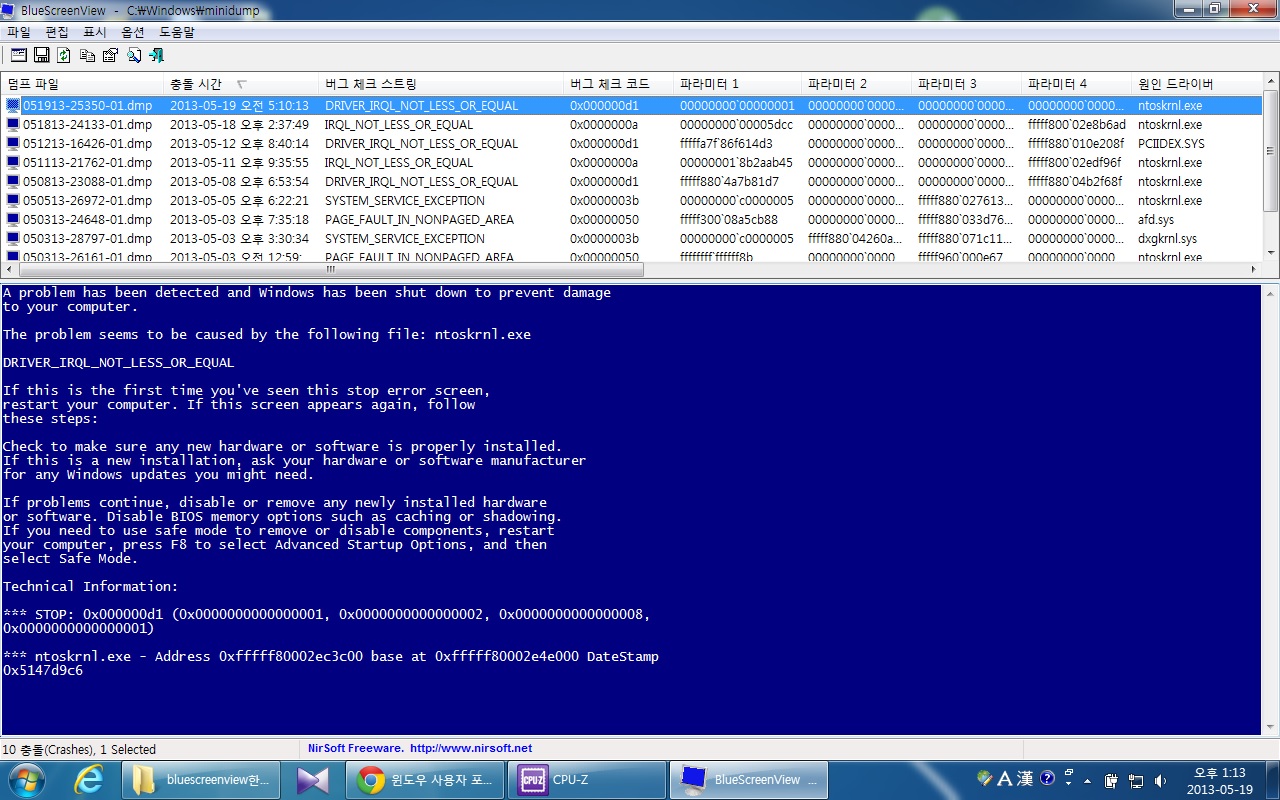
Task: Click PCIIDEX.SYS in the 원인 드라이버 column
Action: tap(1171, 143)
